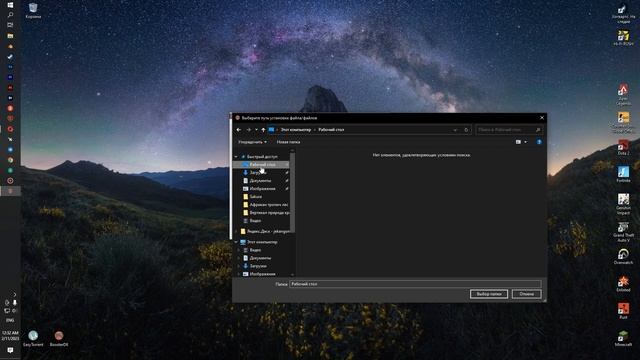The image size is (640, 360).
Task: Click the navigation tree scrollbar
Action: 292,193
